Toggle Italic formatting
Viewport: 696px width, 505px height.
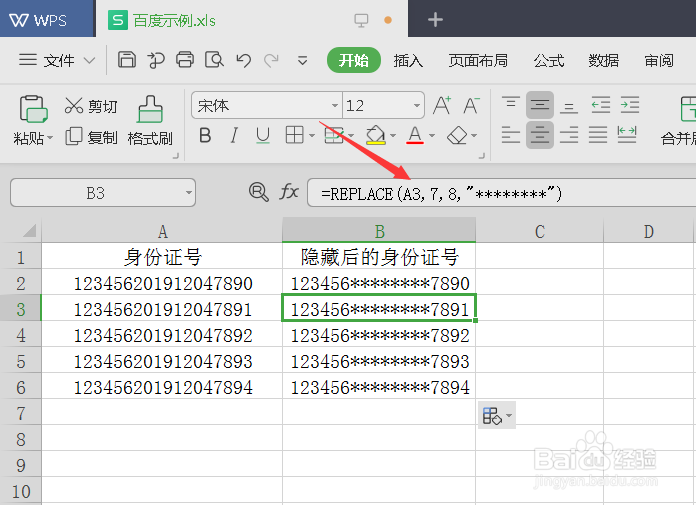(234, 135)
